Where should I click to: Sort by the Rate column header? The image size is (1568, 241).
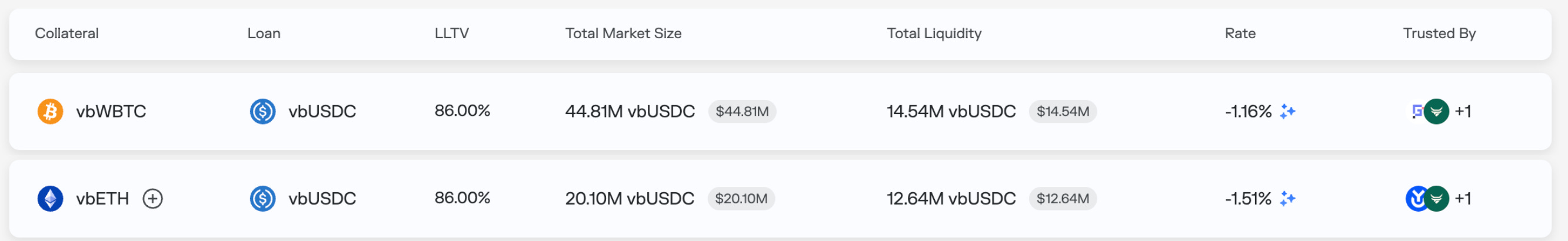coord(1239,34)
